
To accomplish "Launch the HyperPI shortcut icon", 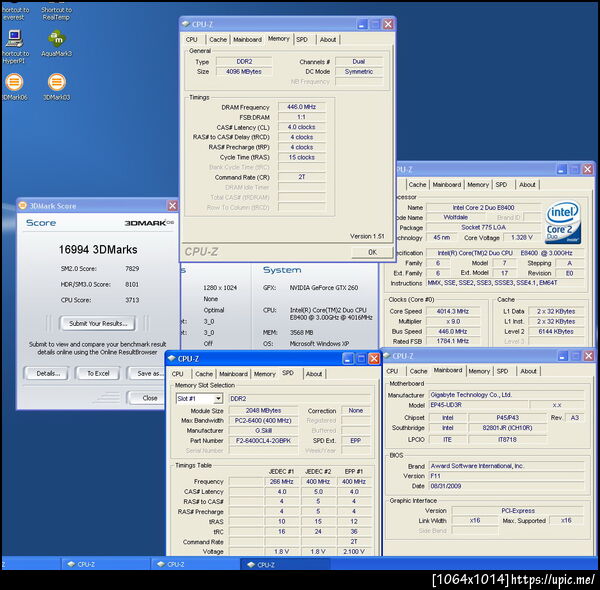I will click(x=15, y=38).
